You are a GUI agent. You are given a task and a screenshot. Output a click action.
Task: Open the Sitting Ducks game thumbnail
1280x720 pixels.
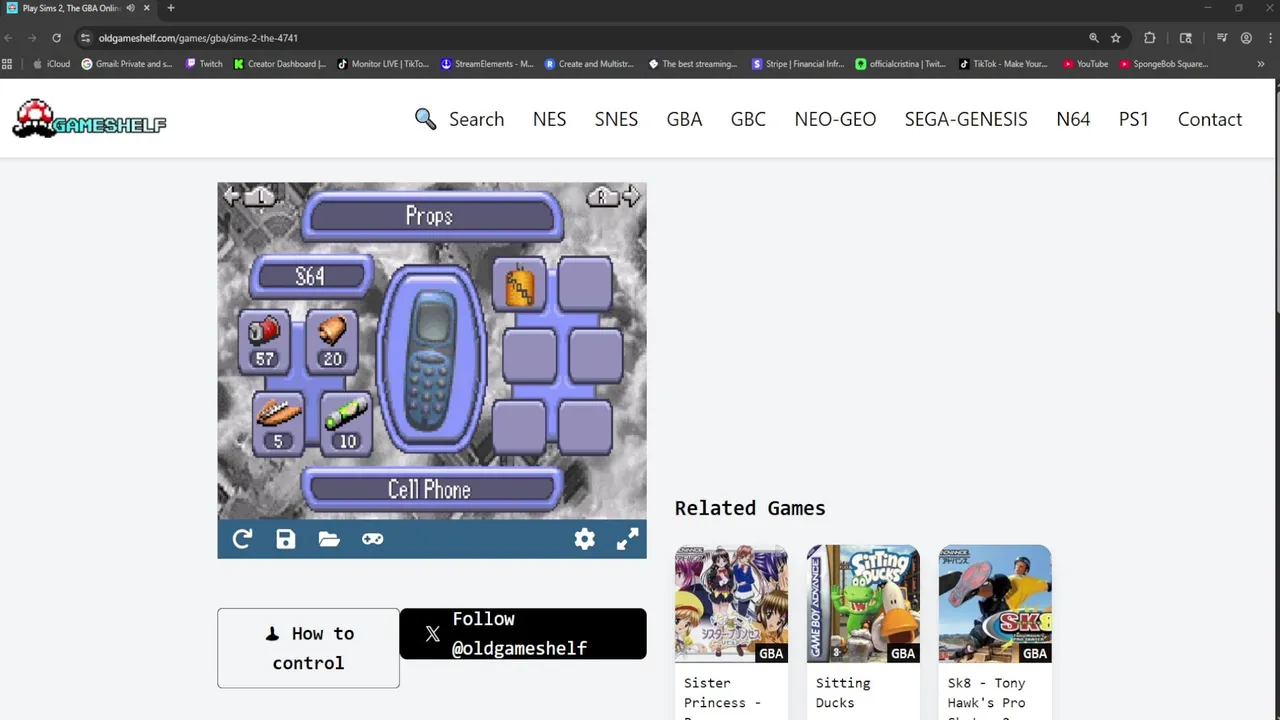coord(863,603)
